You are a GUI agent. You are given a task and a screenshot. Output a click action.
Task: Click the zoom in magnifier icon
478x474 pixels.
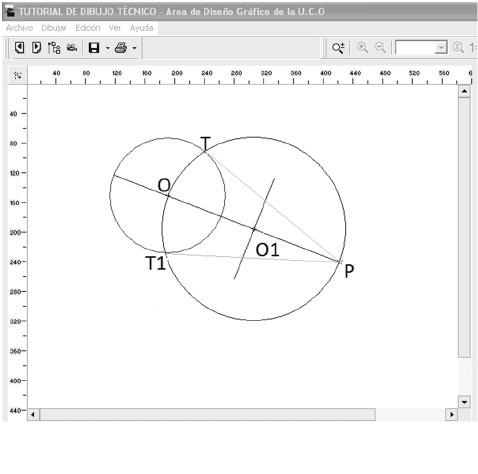coord(362,48)
